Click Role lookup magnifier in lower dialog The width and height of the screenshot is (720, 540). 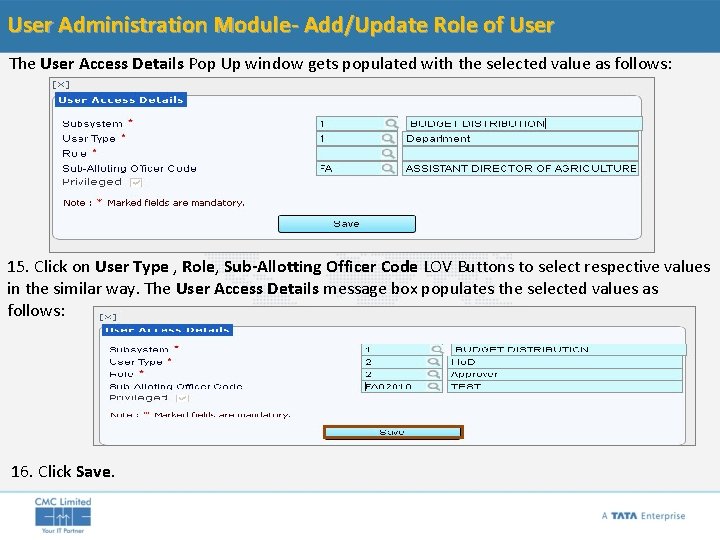point(433,374)
